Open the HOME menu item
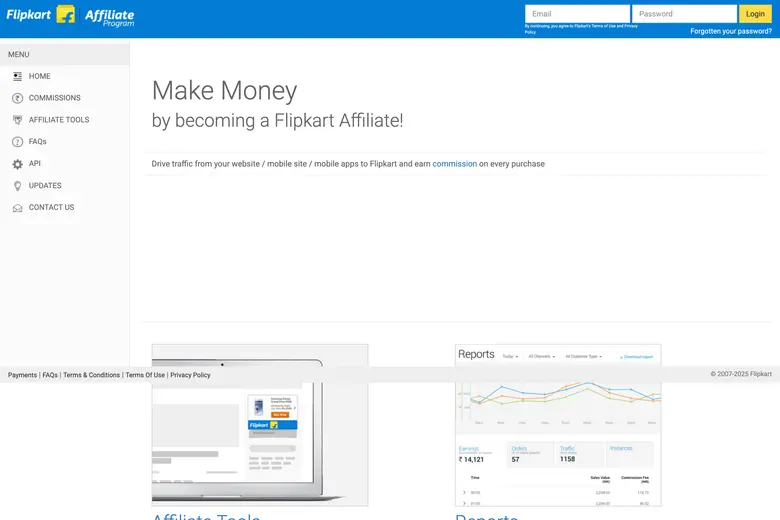 point(39,76)
